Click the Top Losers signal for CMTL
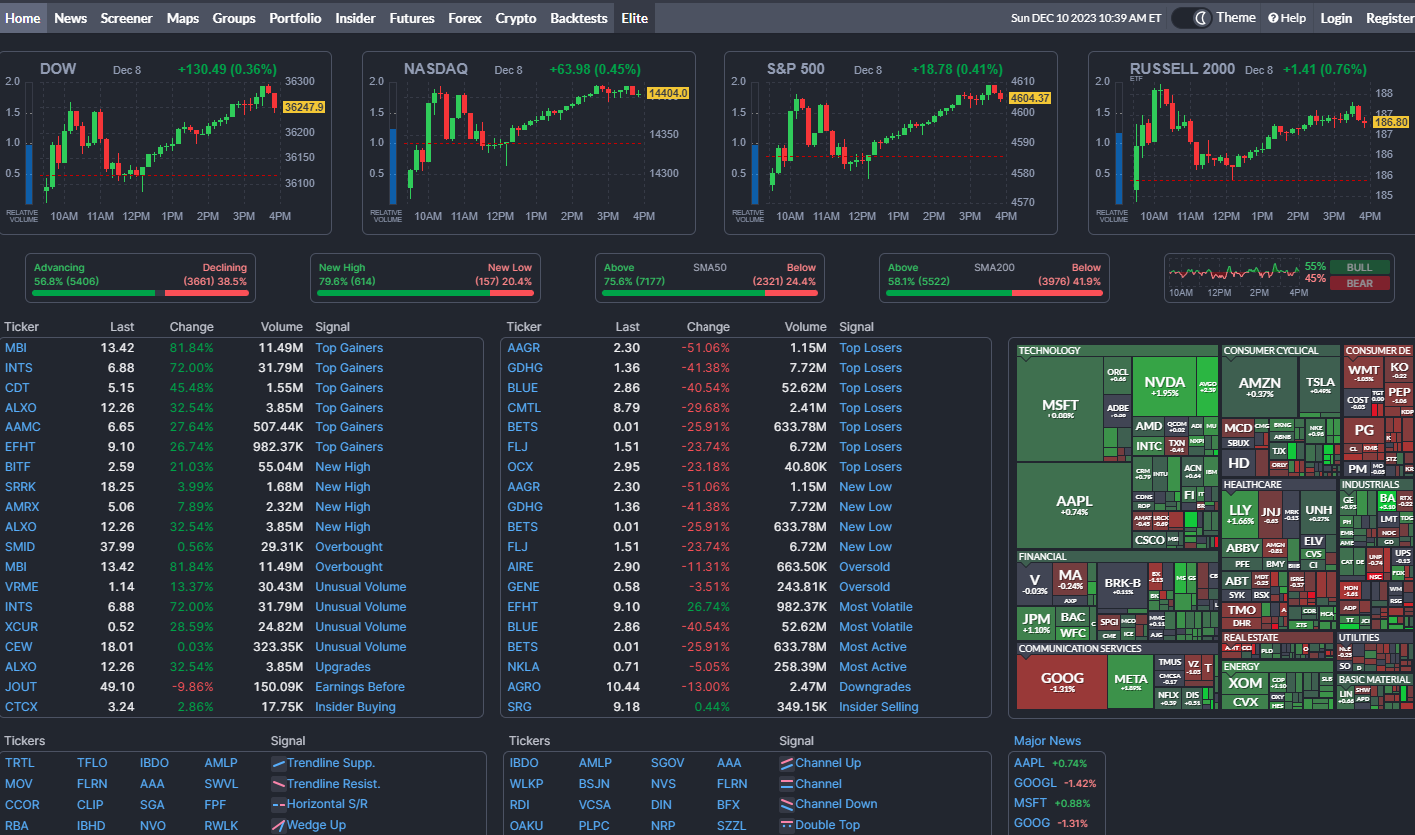Viewport: 1415px width, 835px height. pos(870,408)
